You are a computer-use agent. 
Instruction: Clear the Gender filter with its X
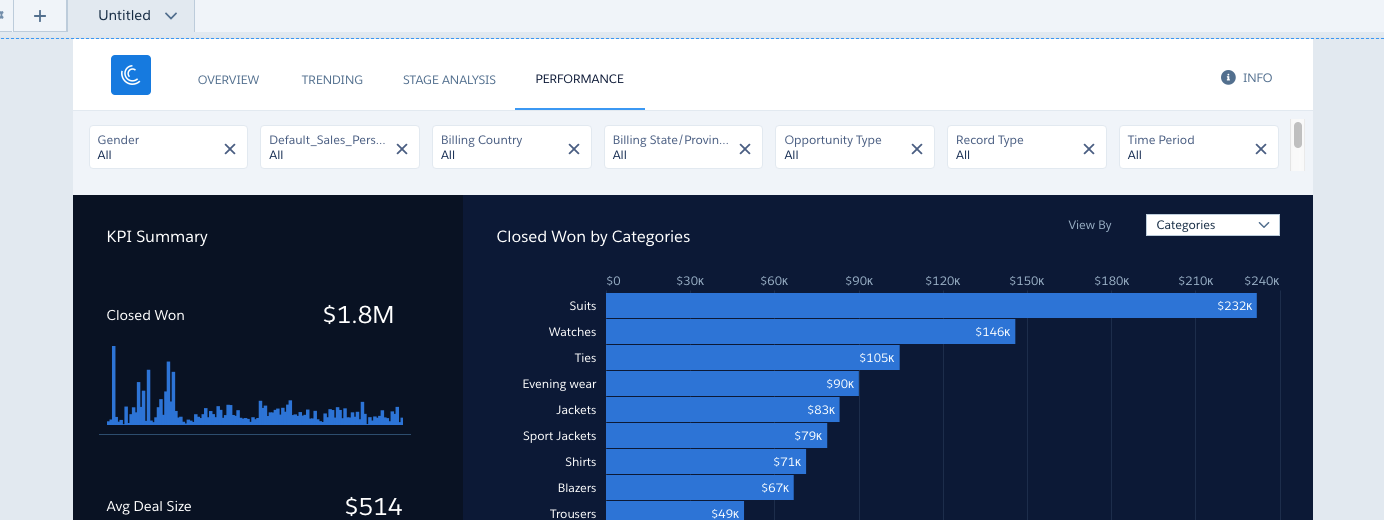click(x=230, y=148)
